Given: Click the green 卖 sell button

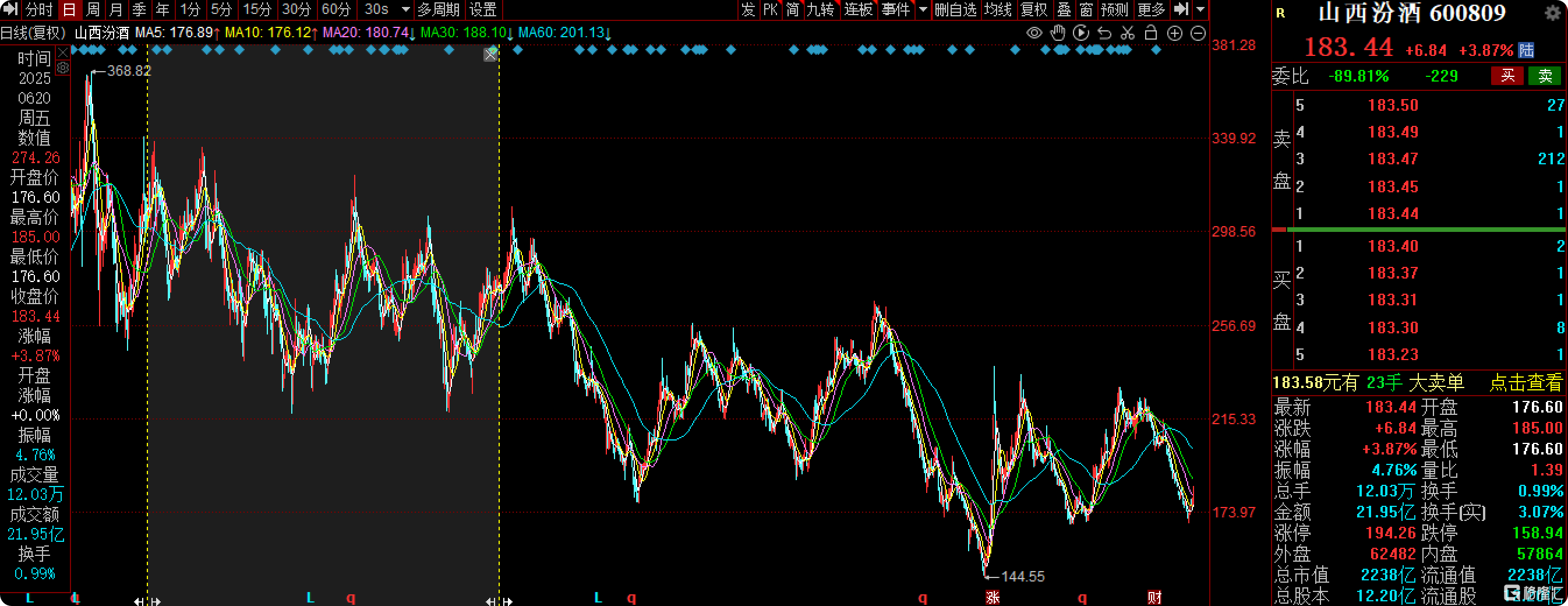Looking at the screenshot, I should pos(1545,76).
